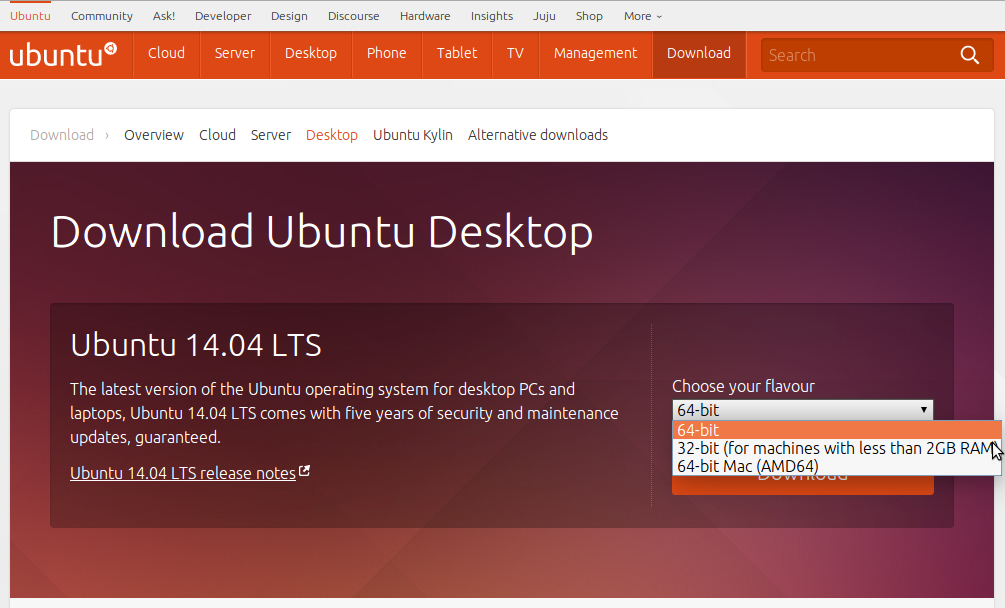
Task: Expand the More dropdown
Action: pos(642,16)
